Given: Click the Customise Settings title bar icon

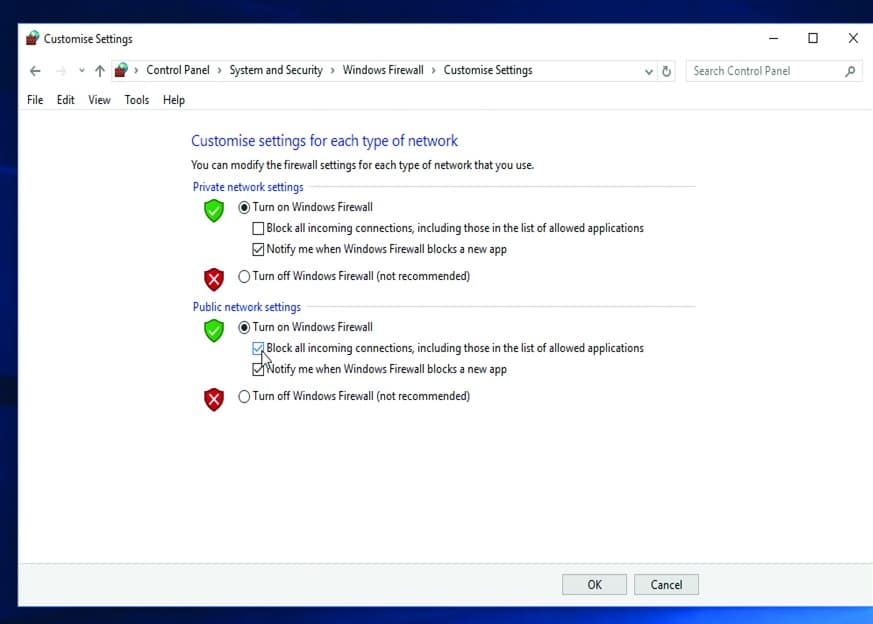Looking at the screenshot, I should [x=32, y=39].
